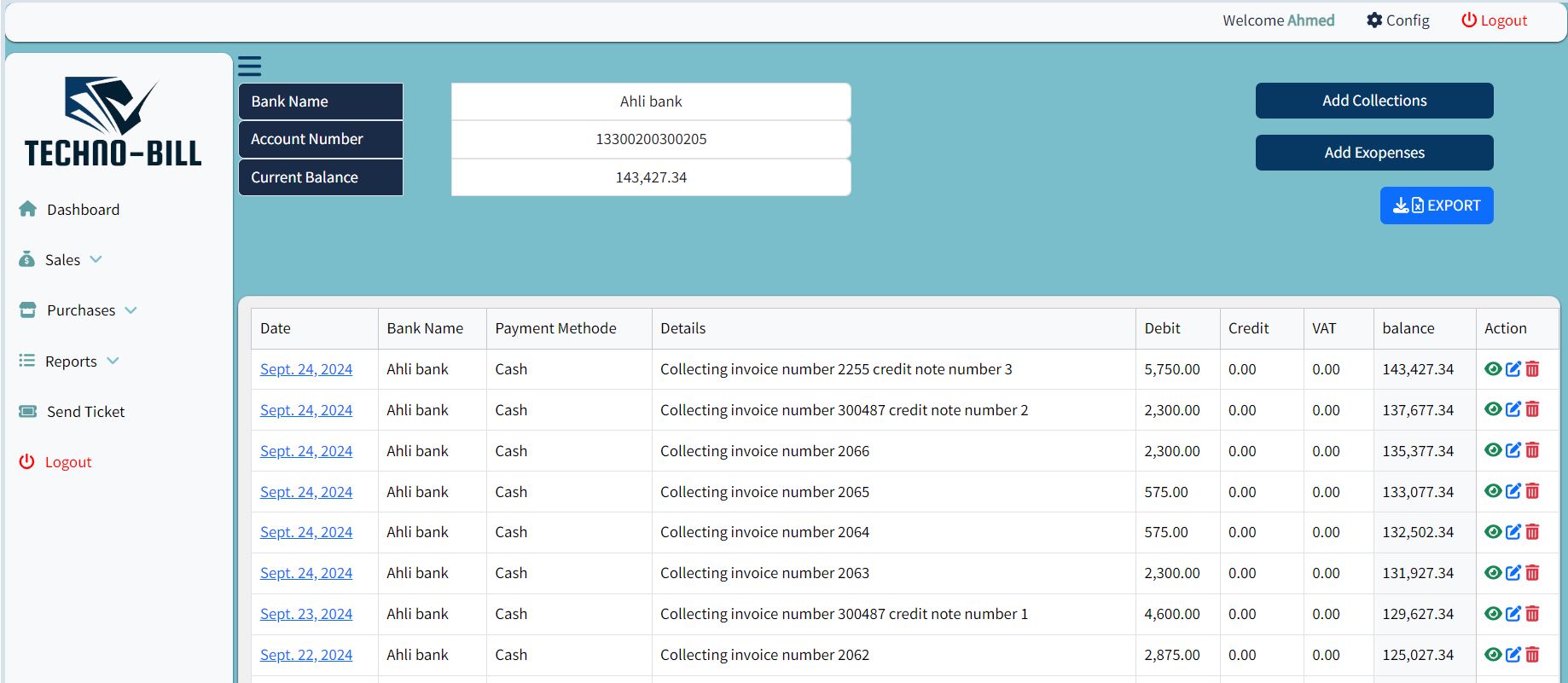Edit the invoice 2066 entry
Image resolution: width=1568 pixels, height=683 pixels.
(1513, 450)
